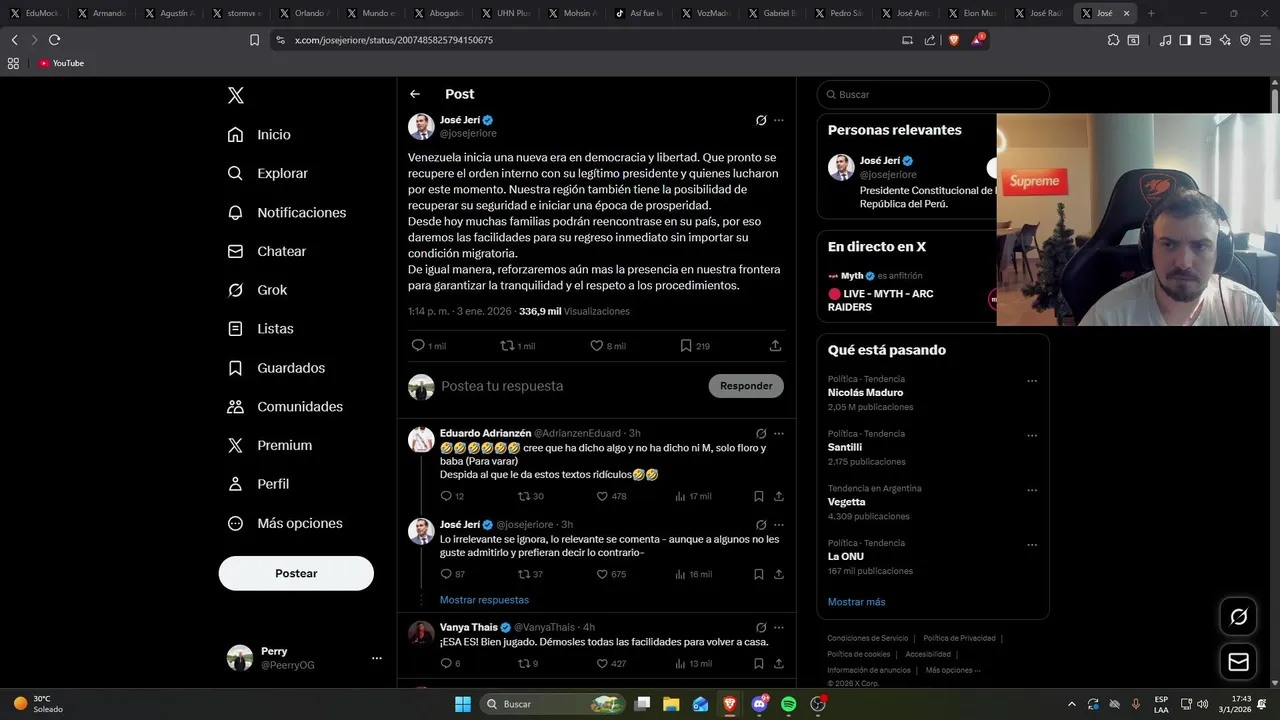Expand Más opciones menu
The image size is (1280, 720).
click(x=285, y=523)
